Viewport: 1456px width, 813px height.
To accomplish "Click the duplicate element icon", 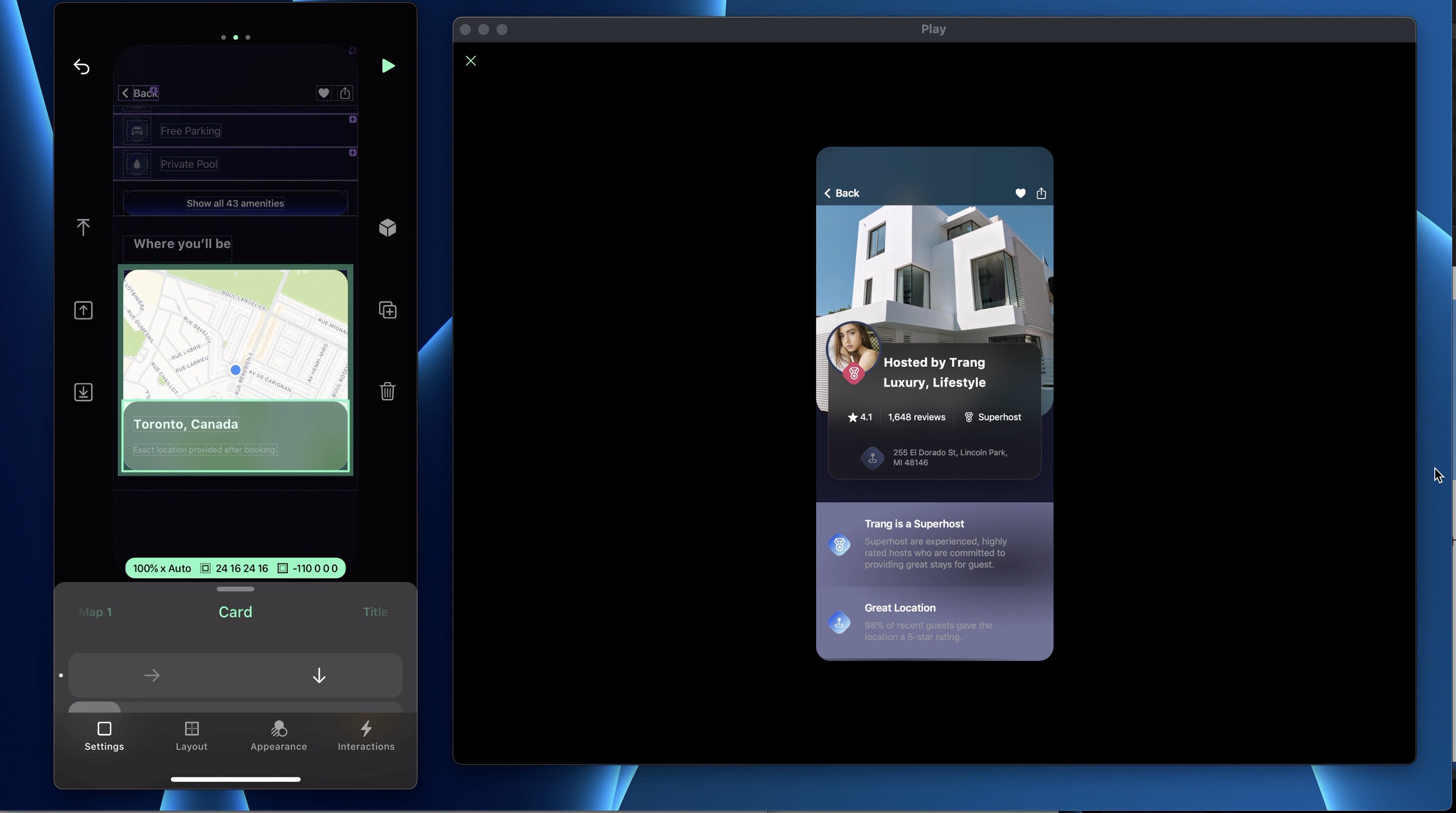I will coord(388,310).
